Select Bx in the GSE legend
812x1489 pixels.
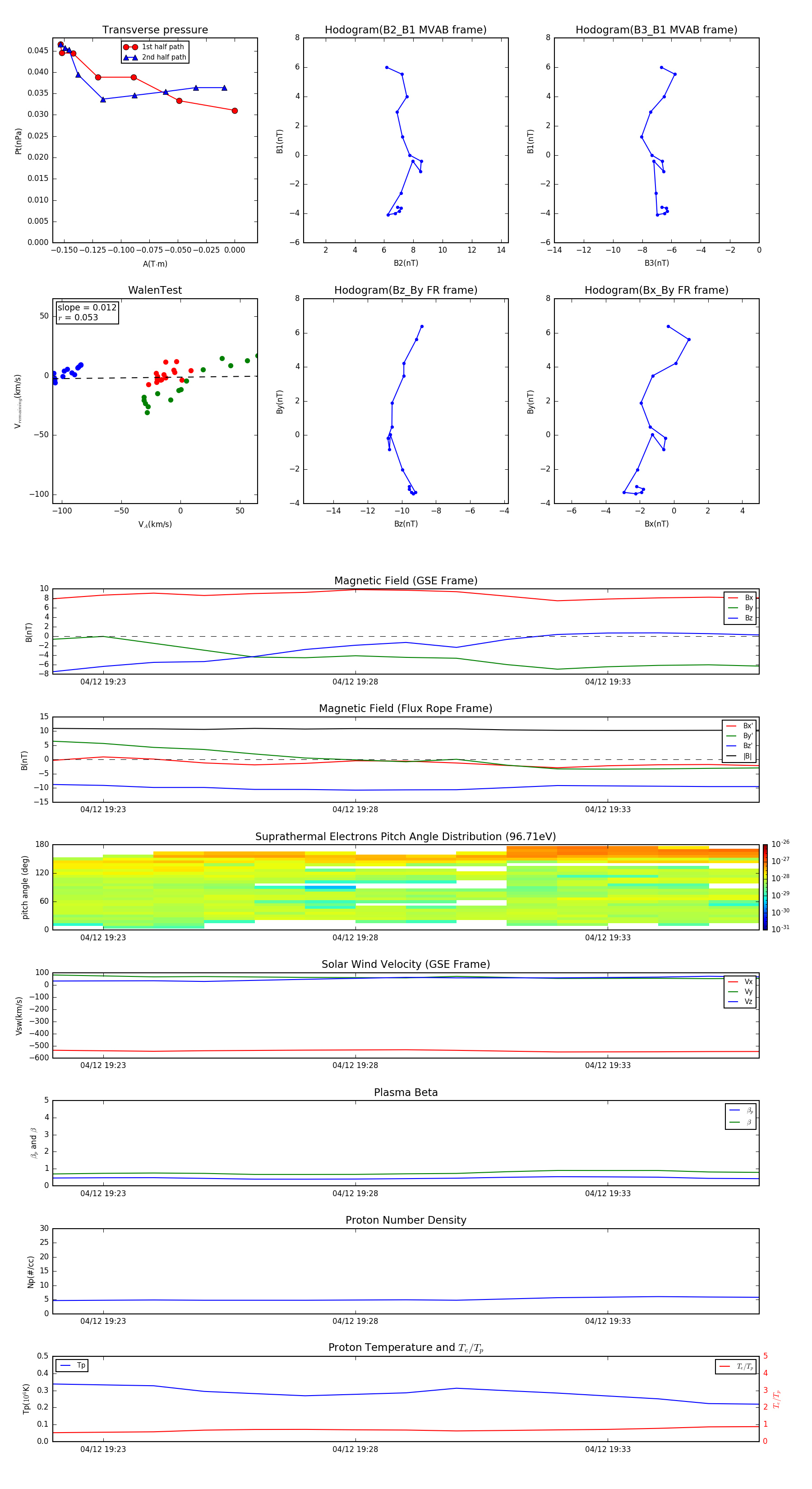740,598
